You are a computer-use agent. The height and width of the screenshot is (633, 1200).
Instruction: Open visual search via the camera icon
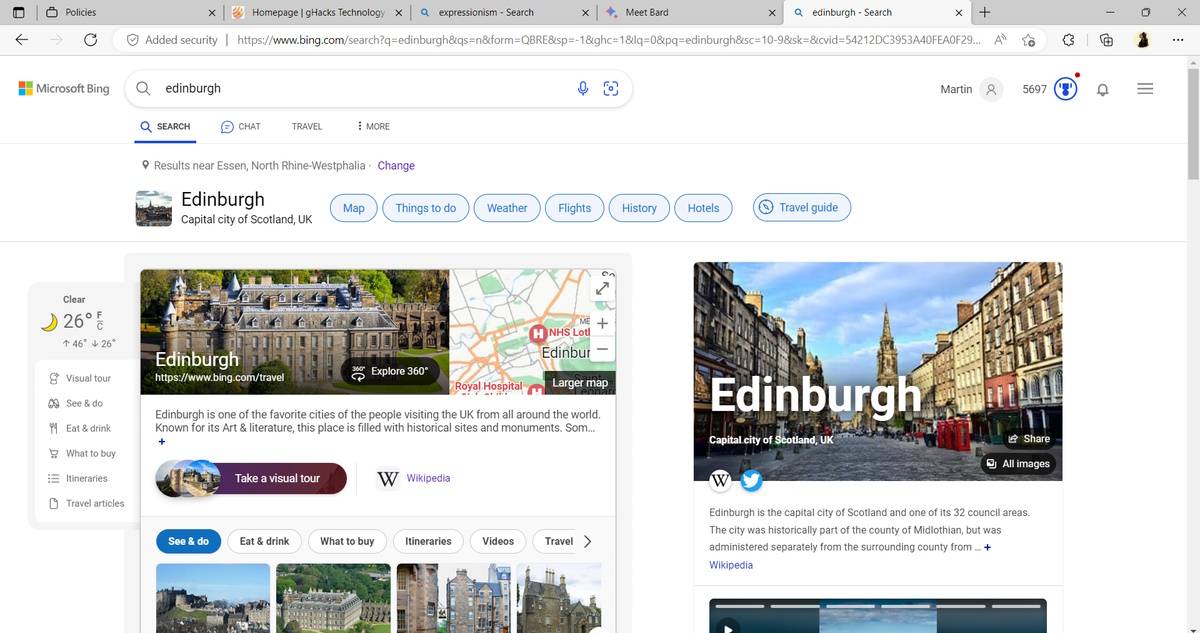[611, 88]
